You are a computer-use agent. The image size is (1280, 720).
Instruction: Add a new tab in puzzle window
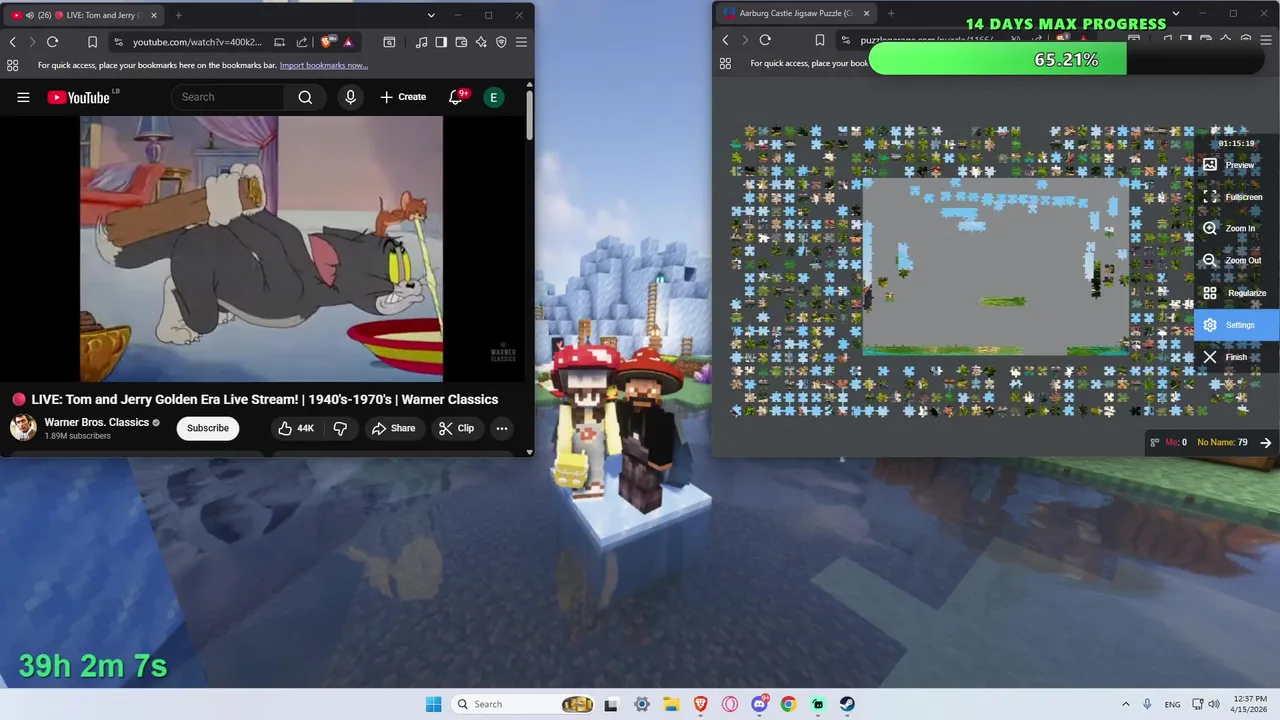pos(891,13)
